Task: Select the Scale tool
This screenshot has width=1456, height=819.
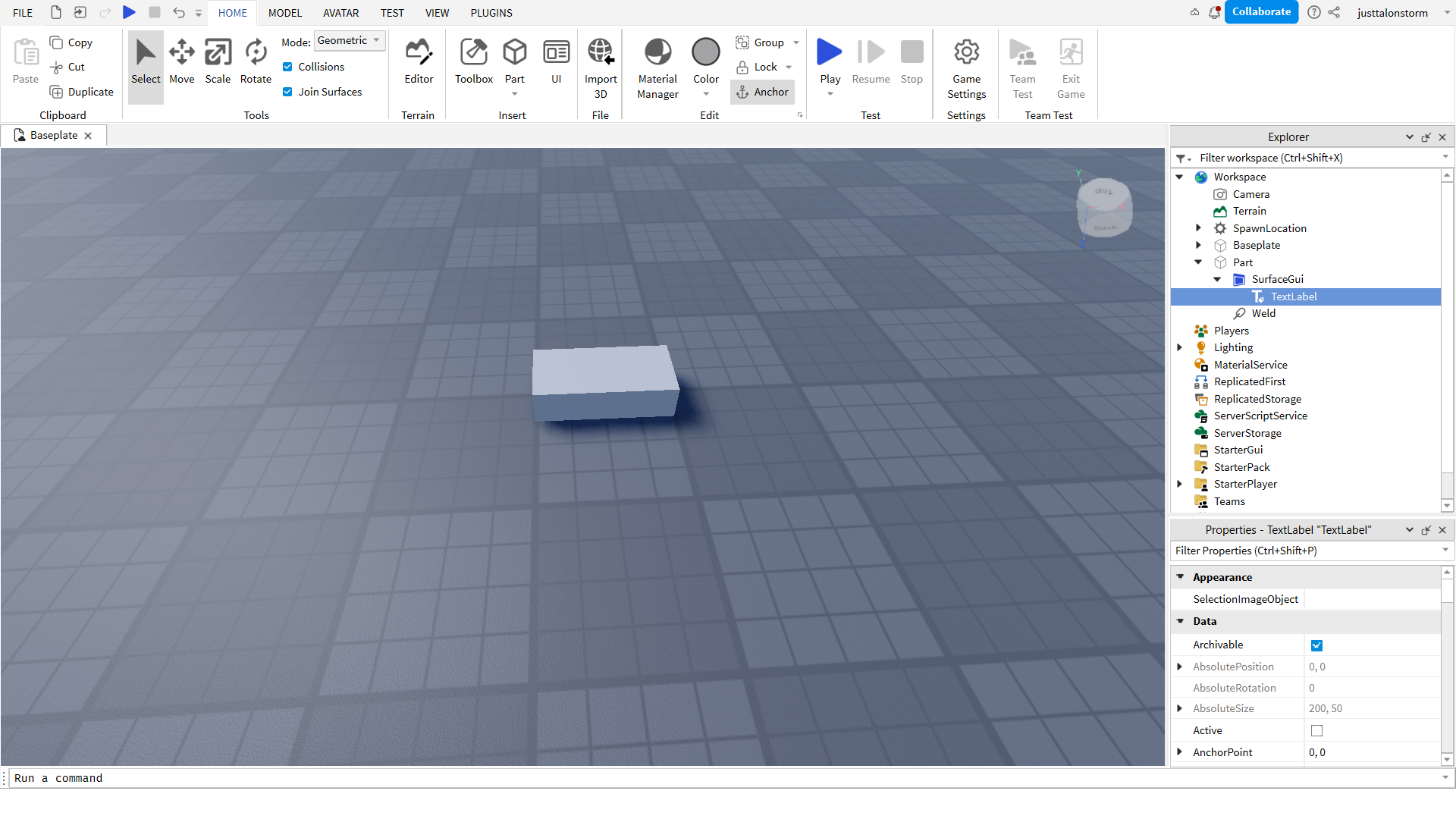Action: [218, 61]
